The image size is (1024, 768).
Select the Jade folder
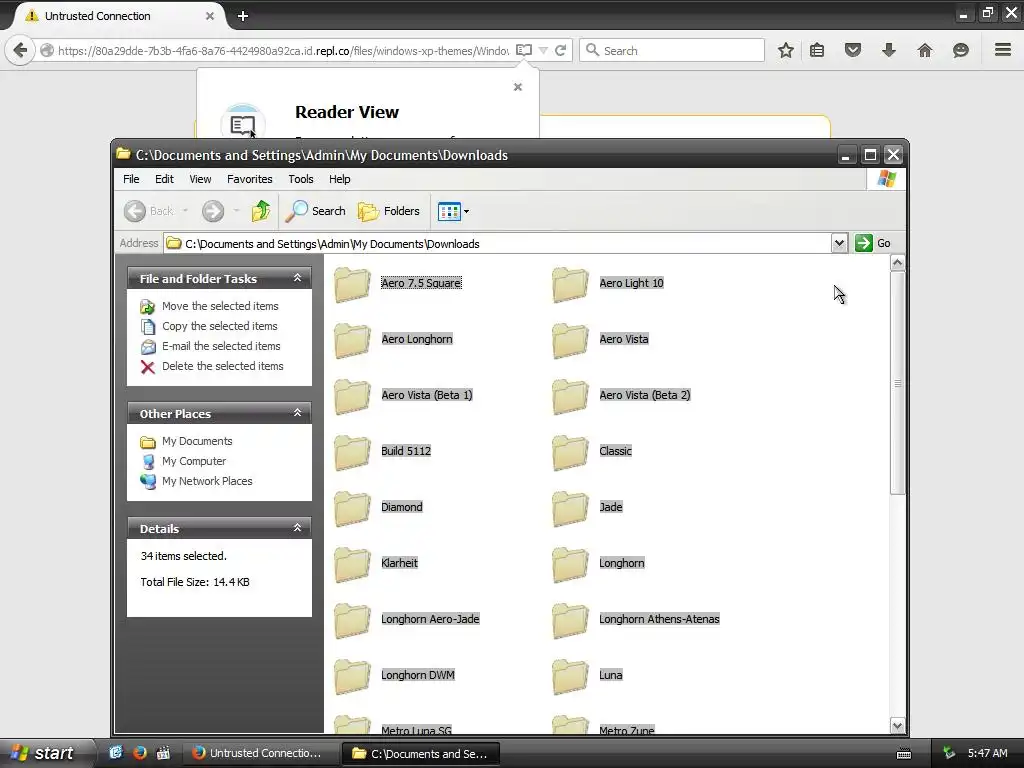[588, 508]
